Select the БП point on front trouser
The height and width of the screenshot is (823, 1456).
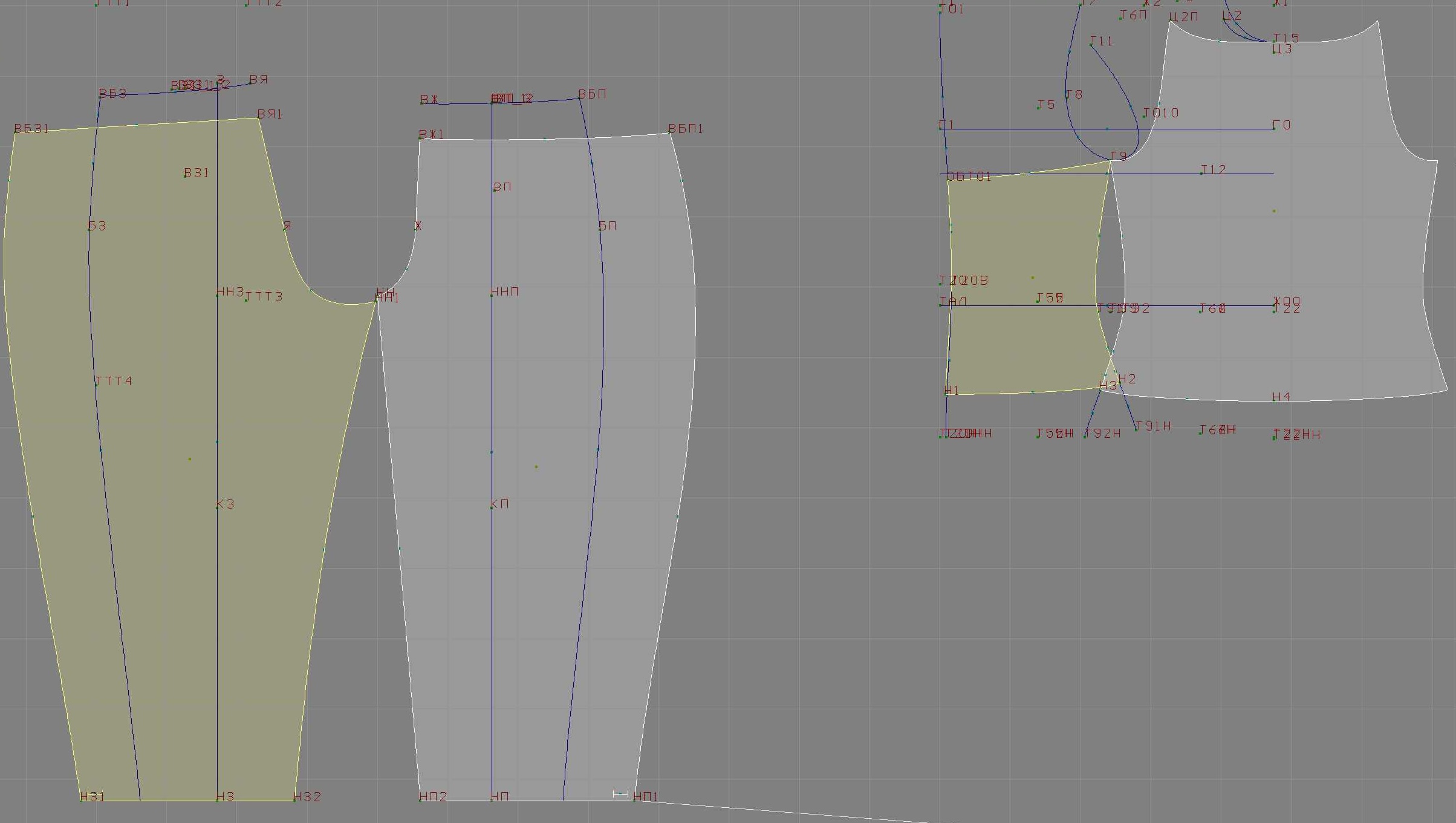point(600,229)
